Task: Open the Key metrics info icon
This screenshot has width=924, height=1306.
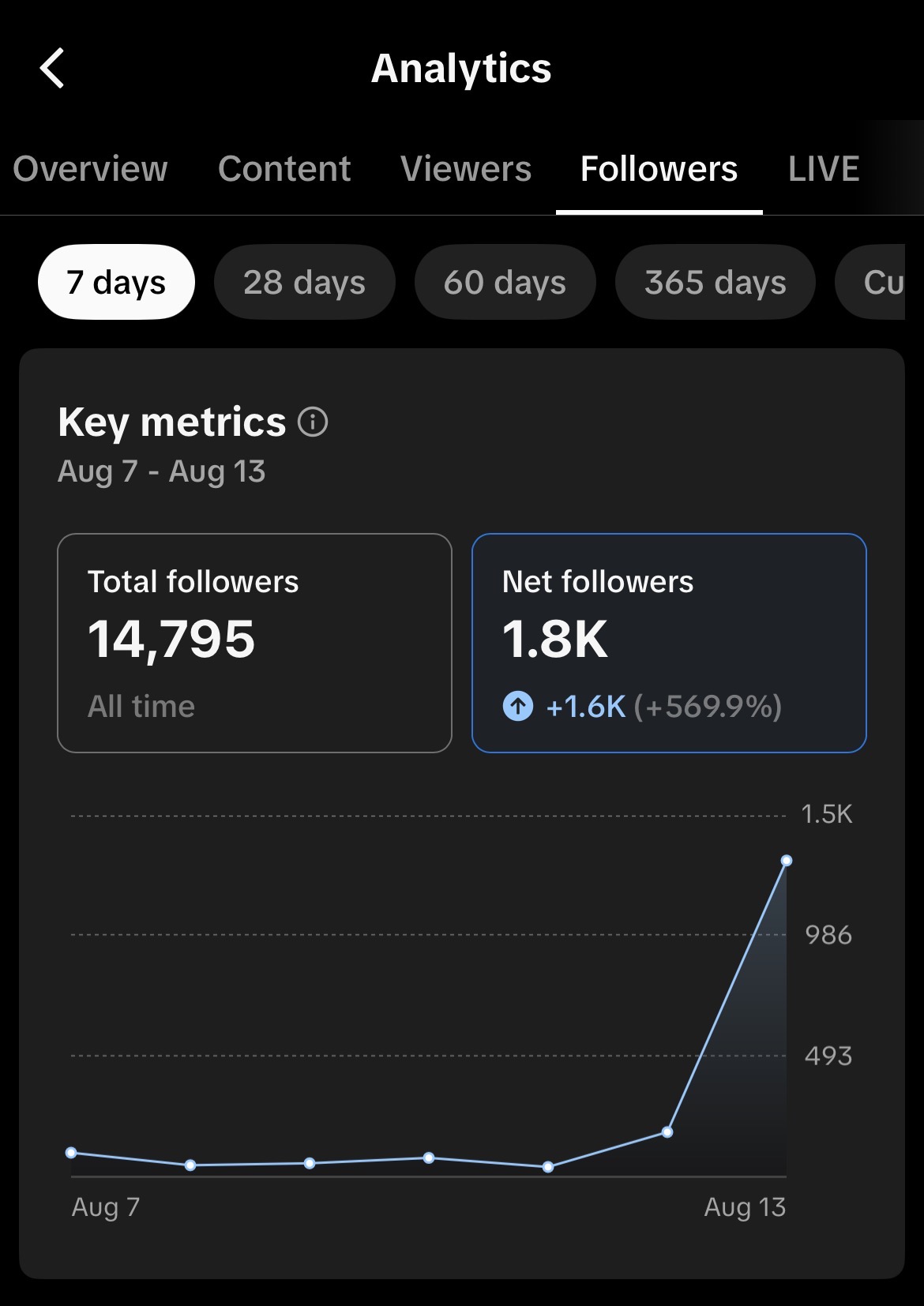Action: coord(313,422)
